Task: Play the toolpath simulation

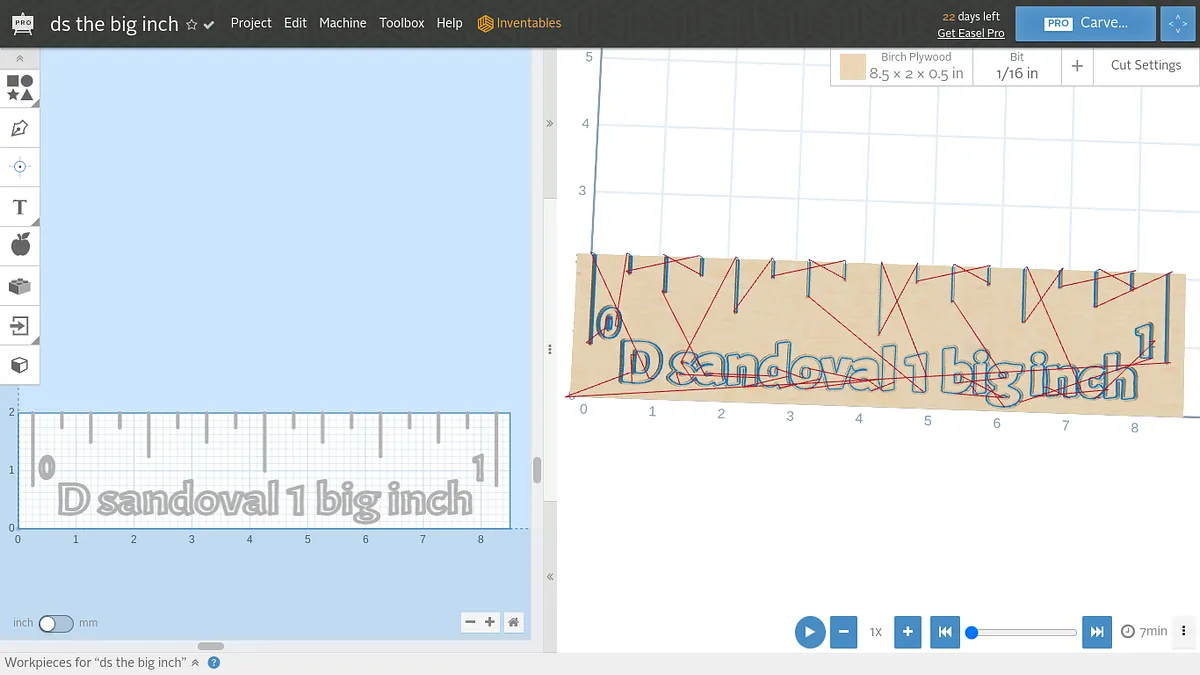Action: pyautogui.click(x=809, y=632)
